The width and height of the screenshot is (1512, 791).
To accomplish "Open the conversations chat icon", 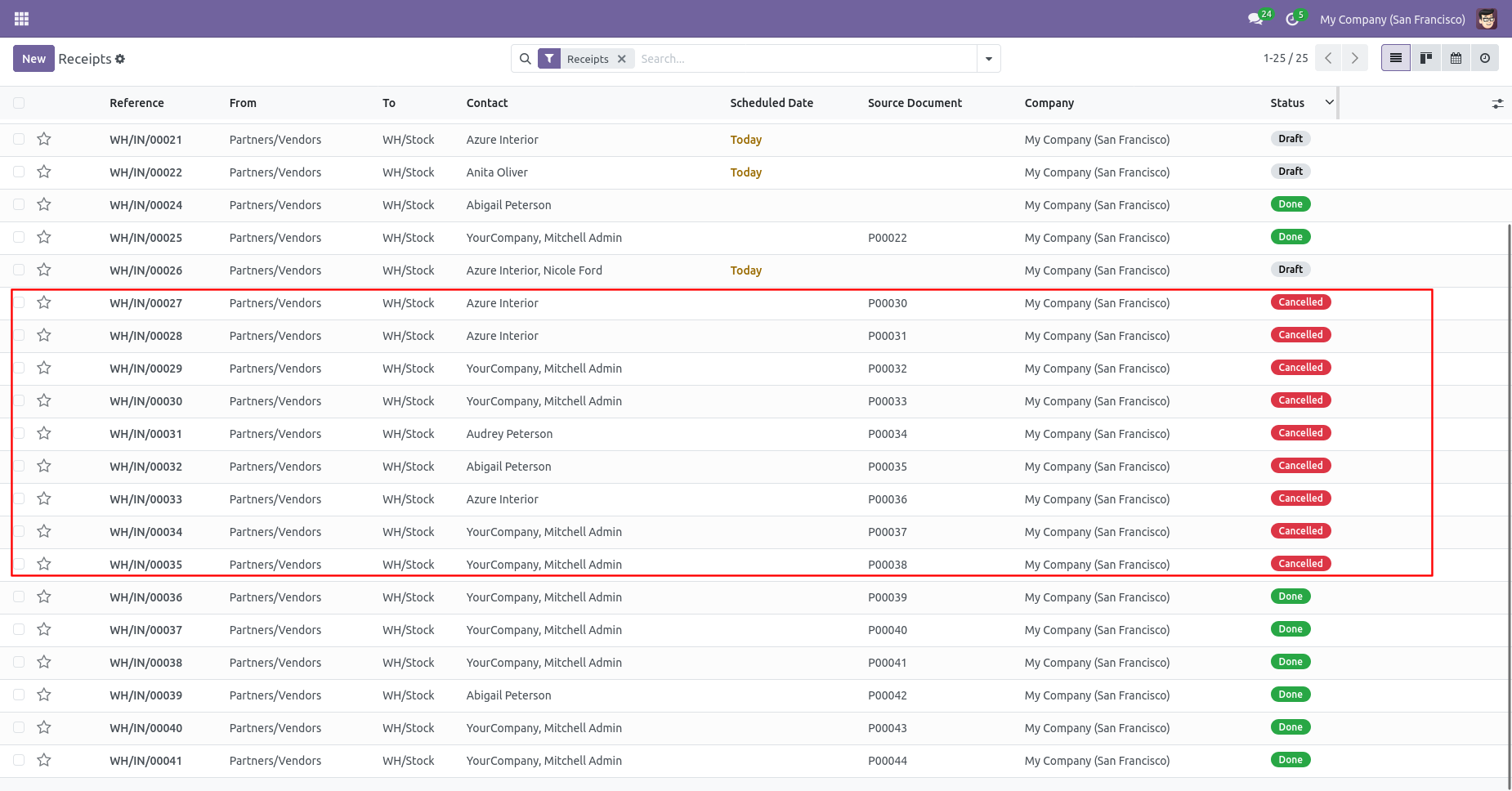I will [1255, 19].
